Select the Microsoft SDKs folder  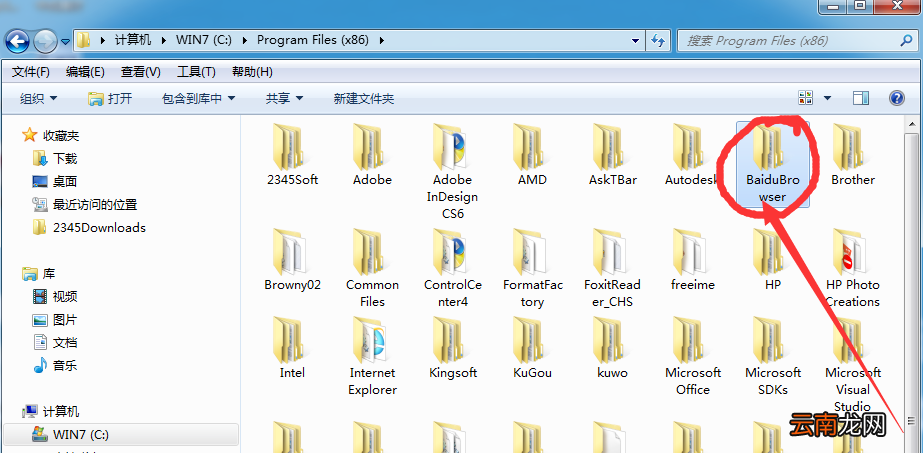click(x=772, y=357)
